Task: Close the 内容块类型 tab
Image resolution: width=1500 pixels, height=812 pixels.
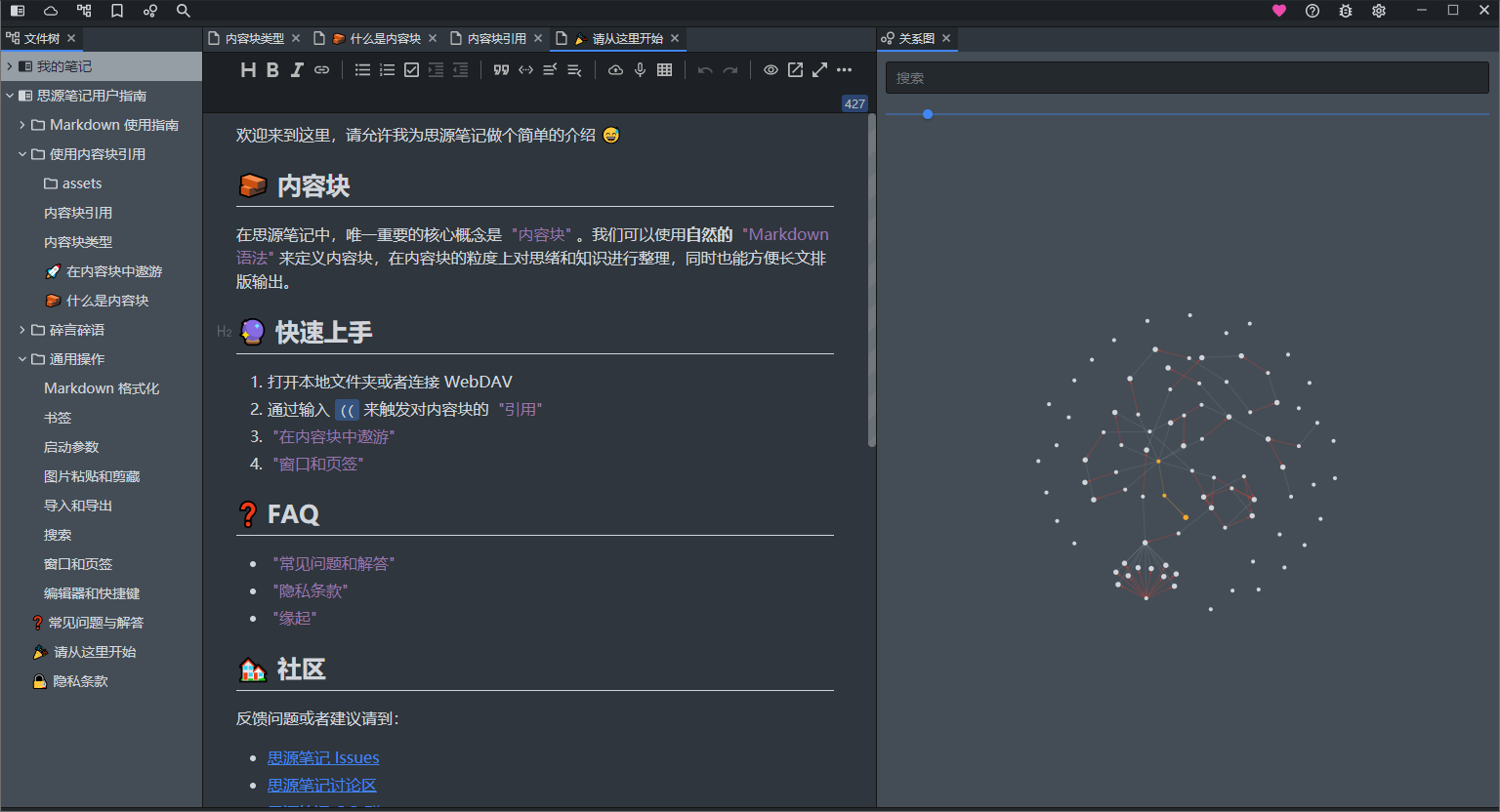Action: click(x=296, y=39)
